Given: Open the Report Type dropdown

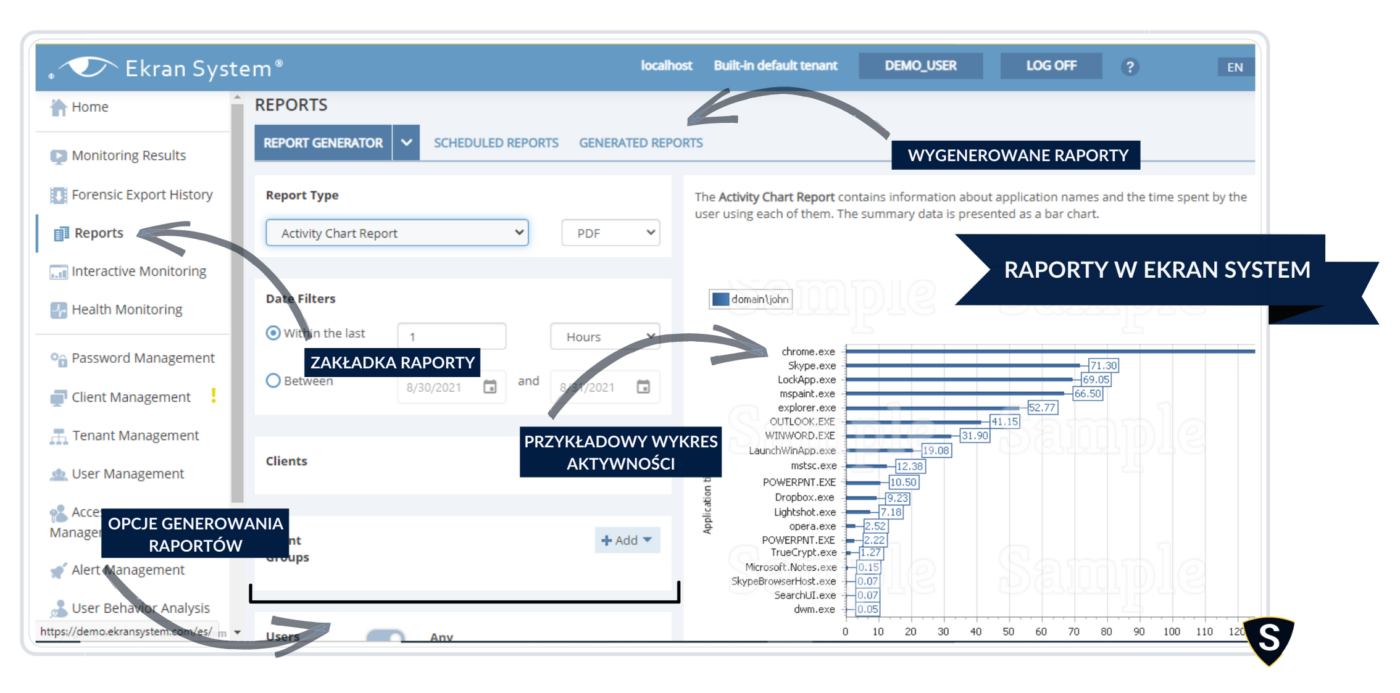Looking at the screenshot, I should (x=397, y=233).
